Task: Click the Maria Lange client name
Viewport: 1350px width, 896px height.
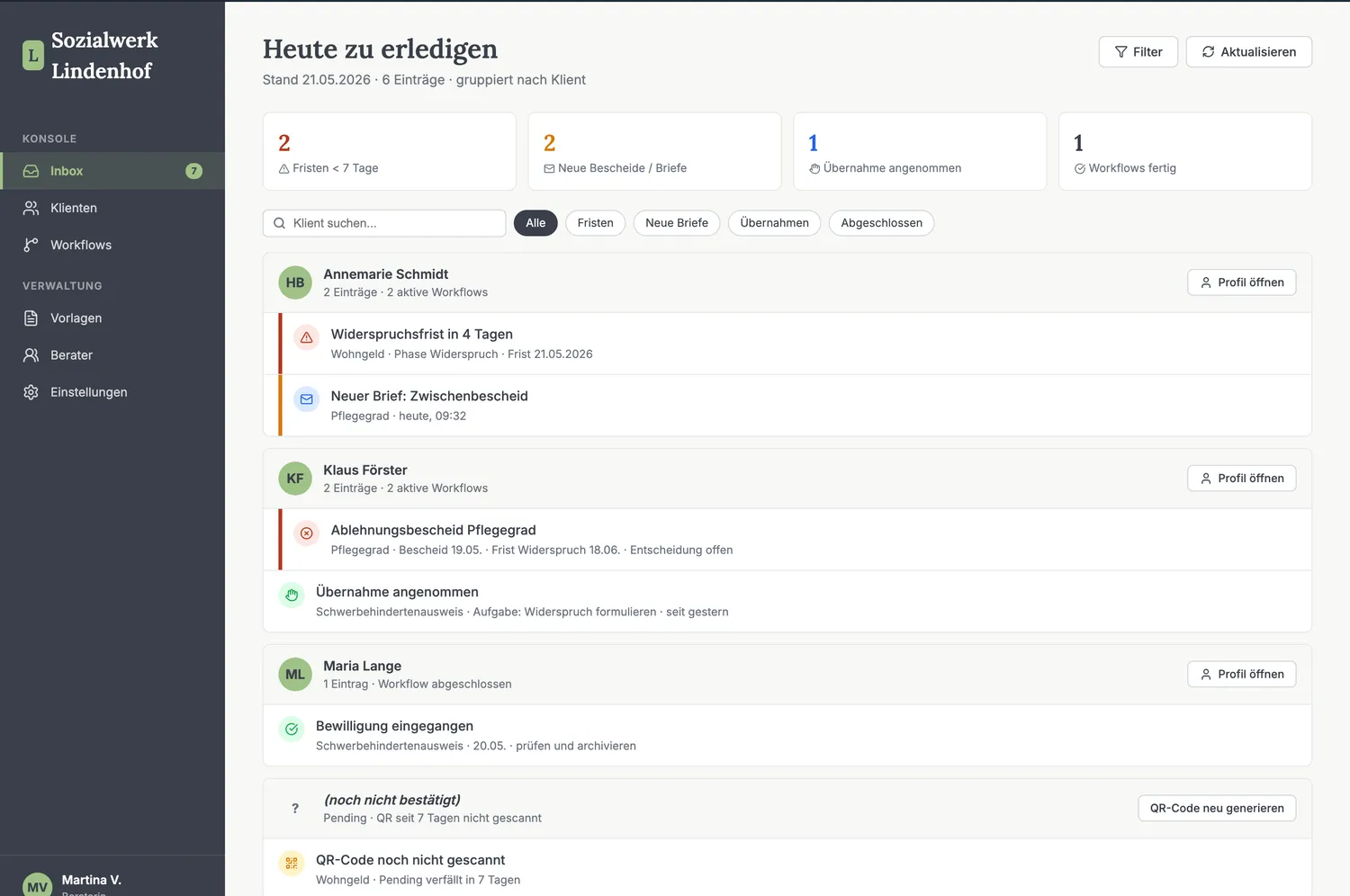Action: [x=363, y=667]
